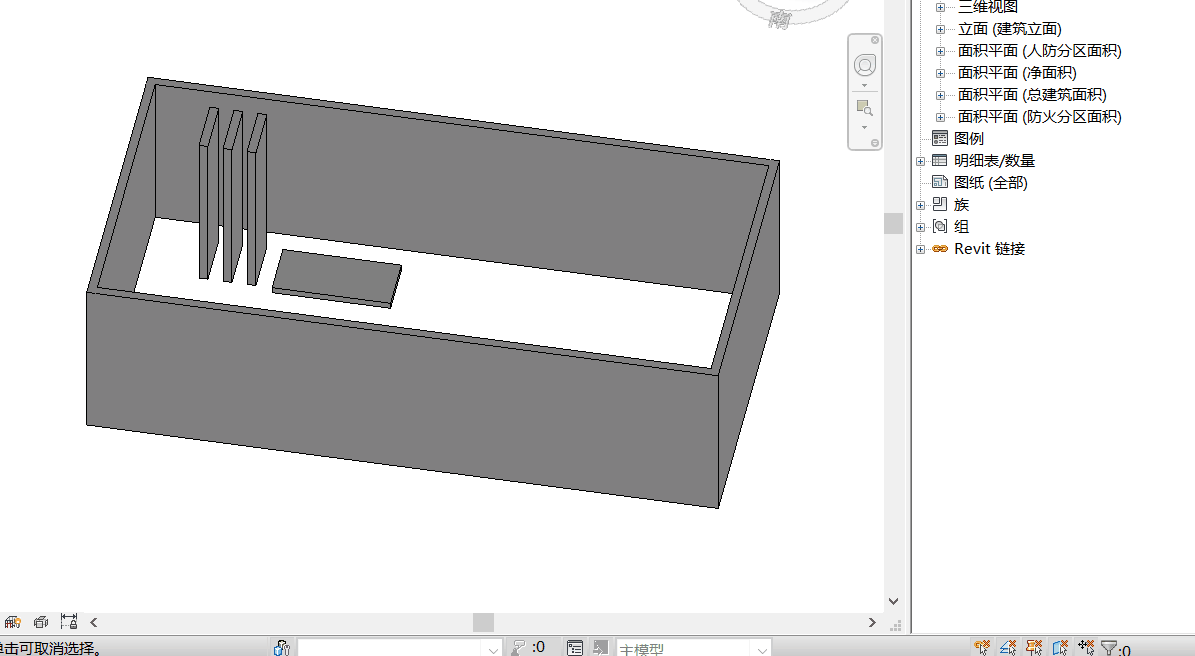Click the Revit 链接 chain link icon
Image resolution: width=1195 pixels, height=656 pixels.
(x=940, y=248)
